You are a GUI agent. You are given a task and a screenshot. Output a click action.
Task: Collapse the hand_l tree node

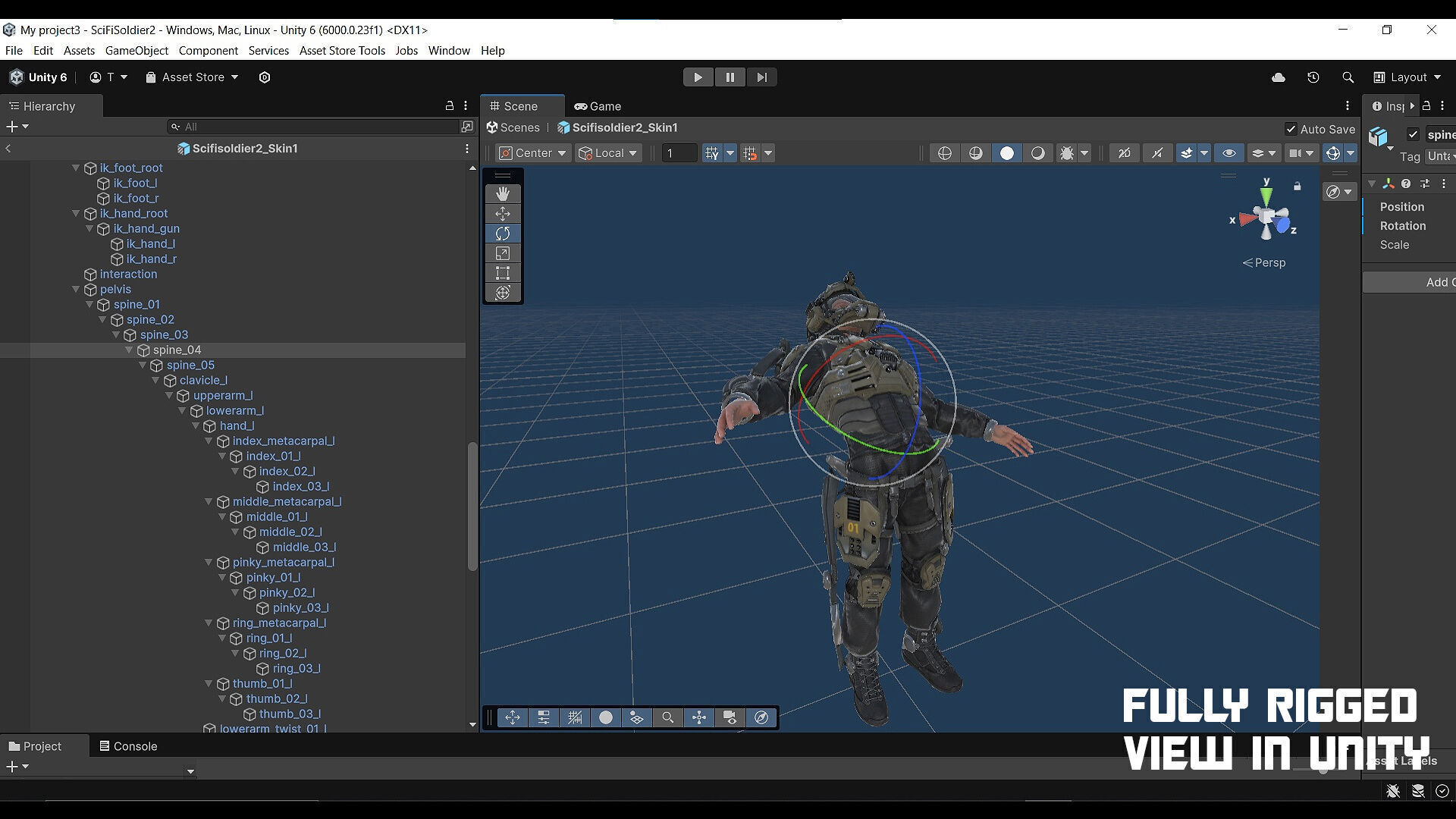(x=196, y=425)
